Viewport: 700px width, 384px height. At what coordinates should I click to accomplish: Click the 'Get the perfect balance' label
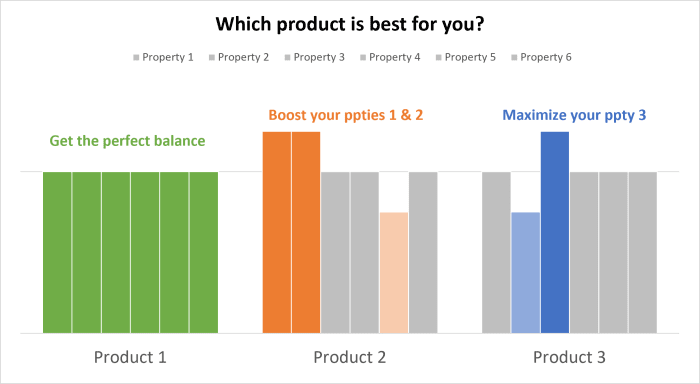(x=127, y=141)
